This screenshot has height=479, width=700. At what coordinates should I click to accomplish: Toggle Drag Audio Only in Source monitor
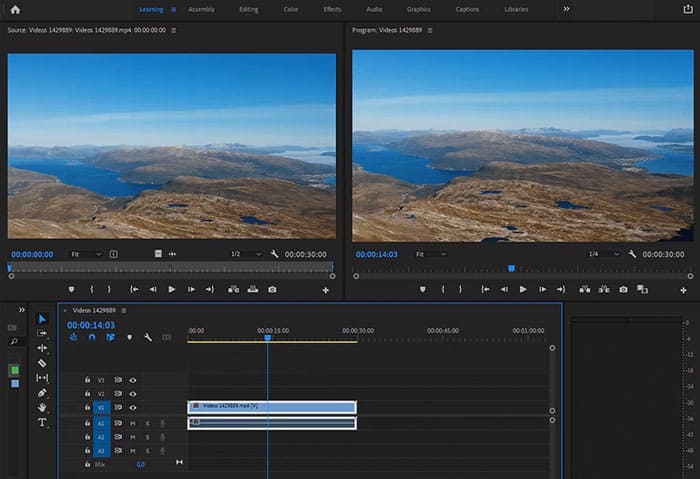pos(172,254)
